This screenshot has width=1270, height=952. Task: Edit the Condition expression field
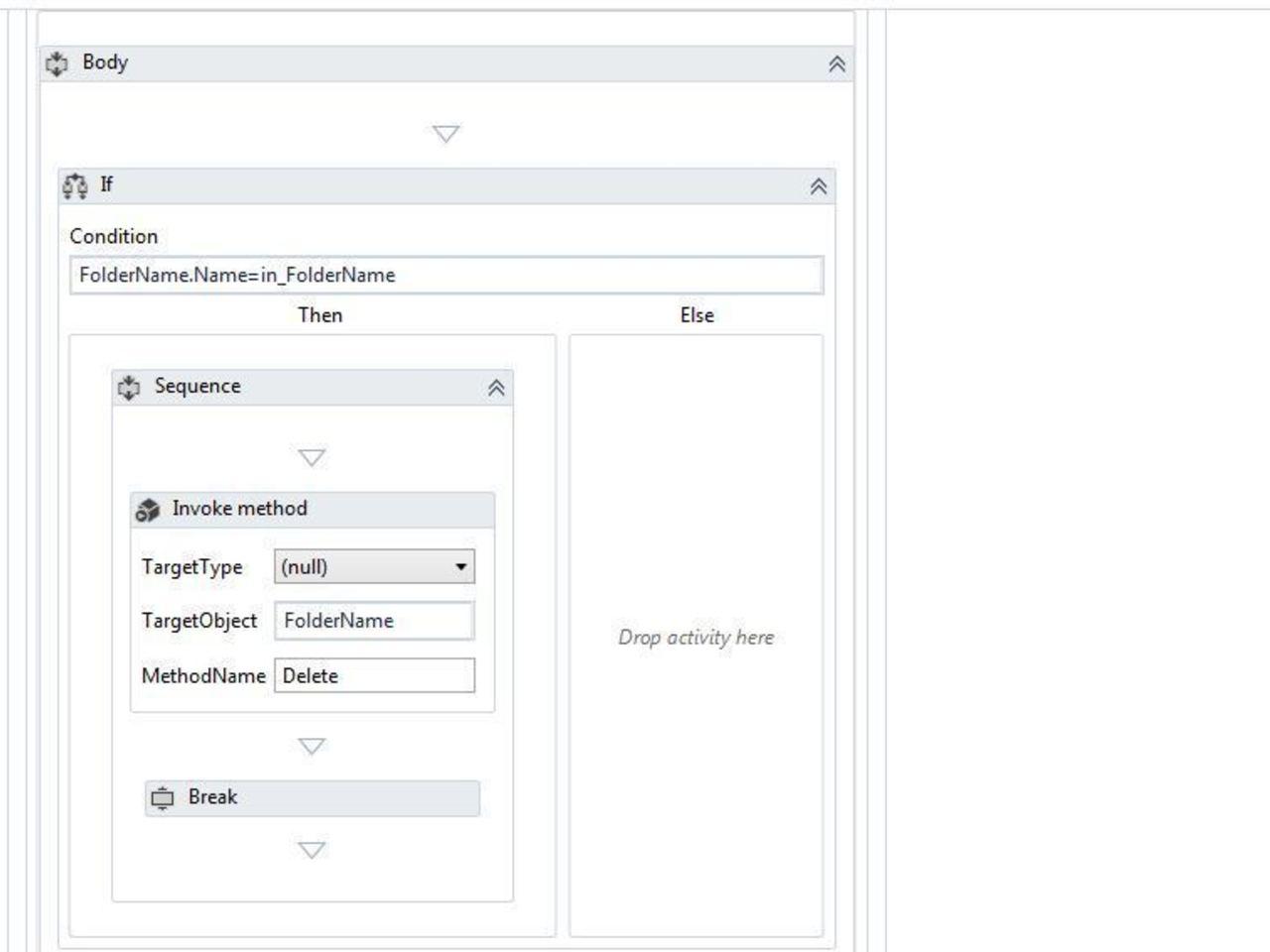[x=446, y=275]
